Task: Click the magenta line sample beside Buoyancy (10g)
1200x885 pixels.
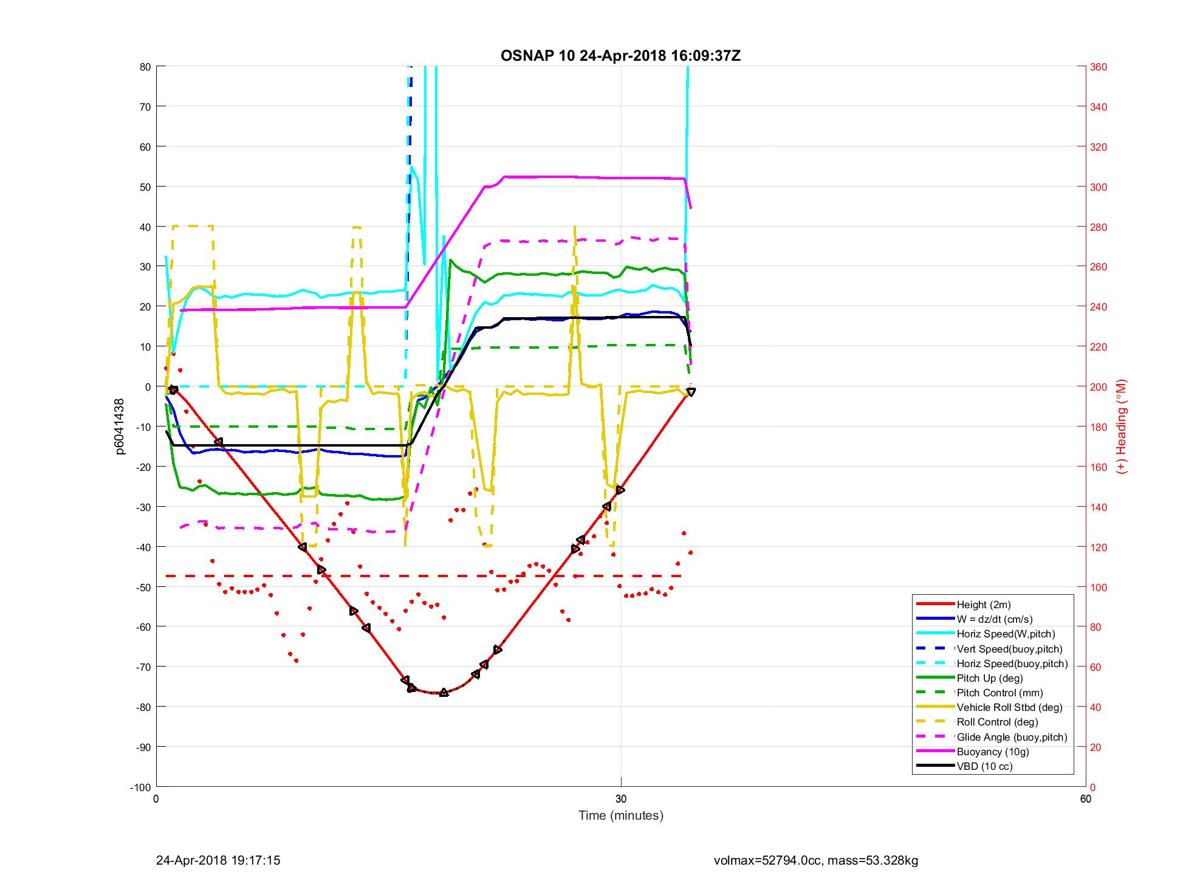Action: 934,752
